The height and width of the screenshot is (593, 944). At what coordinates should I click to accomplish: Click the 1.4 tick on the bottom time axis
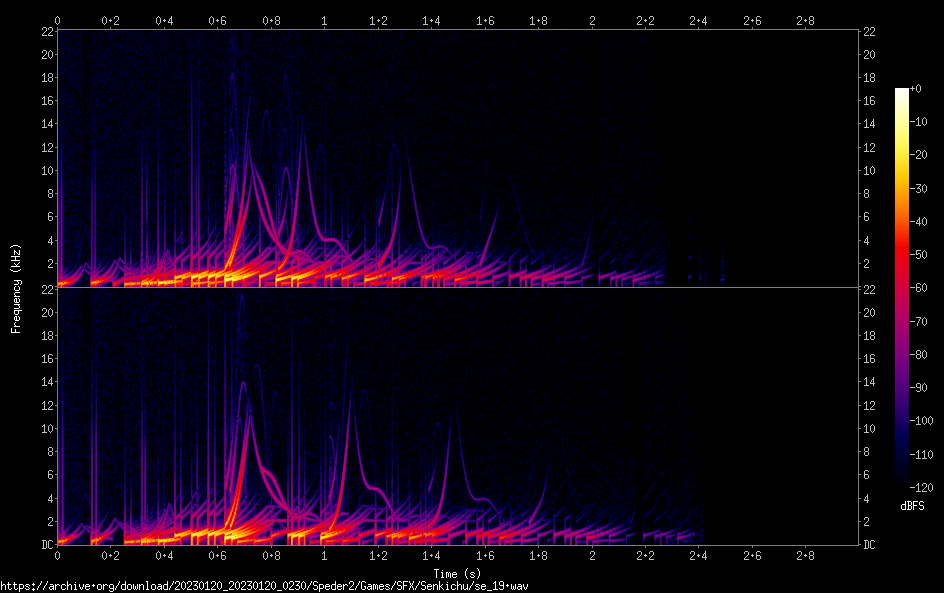pos(431,555)
